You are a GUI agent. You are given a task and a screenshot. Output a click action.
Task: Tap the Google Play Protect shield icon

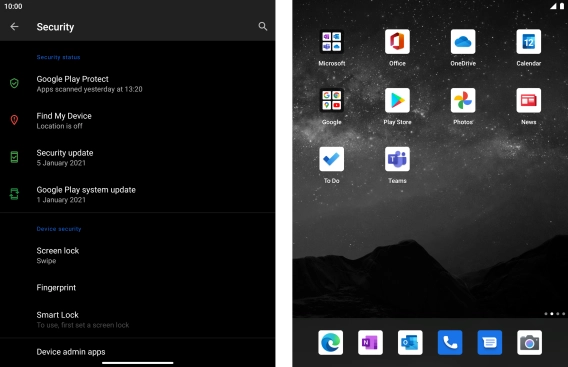(14, 83)
